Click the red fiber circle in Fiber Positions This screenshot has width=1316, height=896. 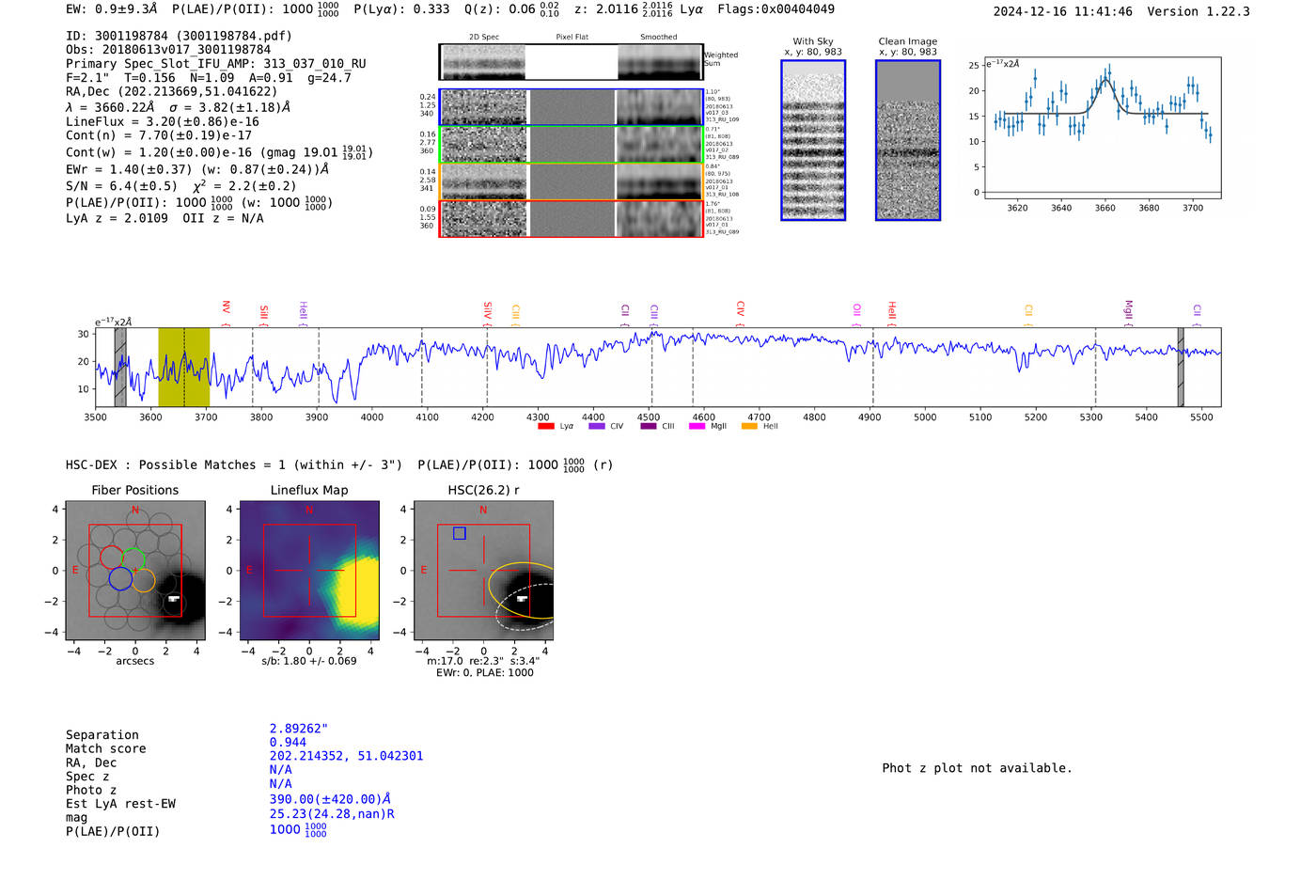(x=112, y=556)
